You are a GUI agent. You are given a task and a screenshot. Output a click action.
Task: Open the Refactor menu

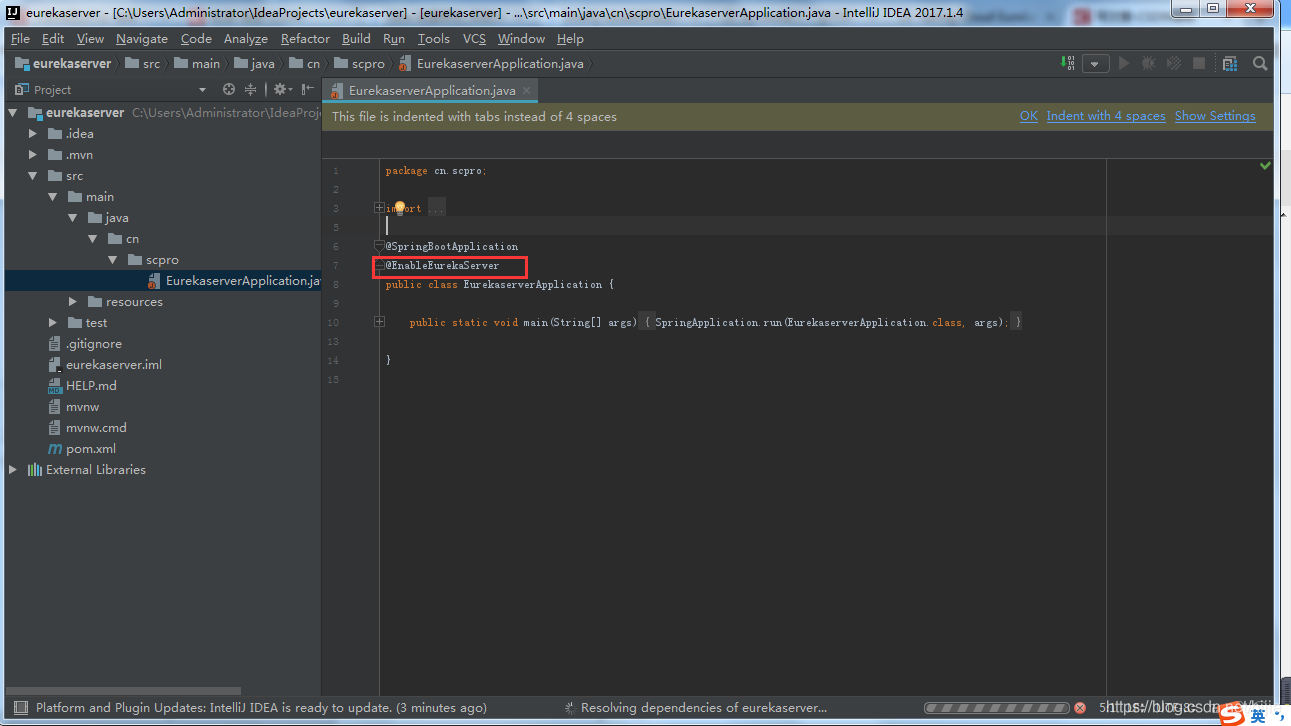305,38
